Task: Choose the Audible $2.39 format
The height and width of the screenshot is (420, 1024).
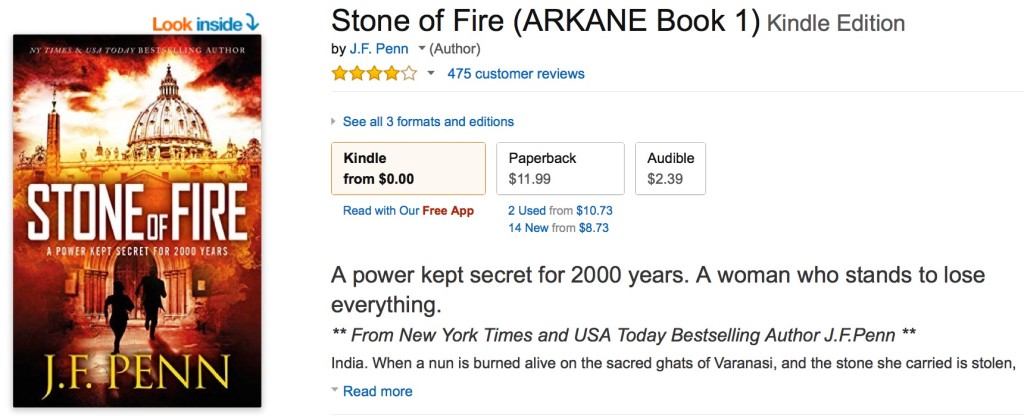Action: pyautogui.click(x=670, y=168)
